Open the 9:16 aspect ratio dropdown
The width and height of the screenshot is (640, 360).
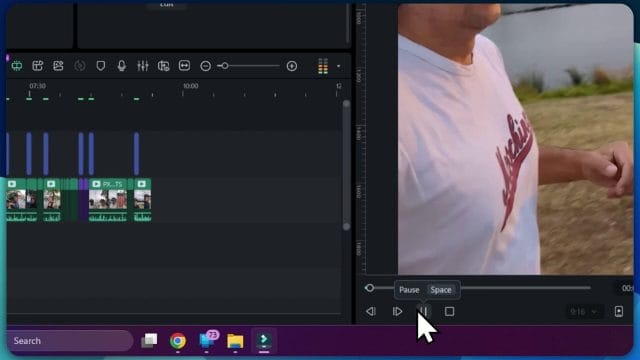(584, 312)
